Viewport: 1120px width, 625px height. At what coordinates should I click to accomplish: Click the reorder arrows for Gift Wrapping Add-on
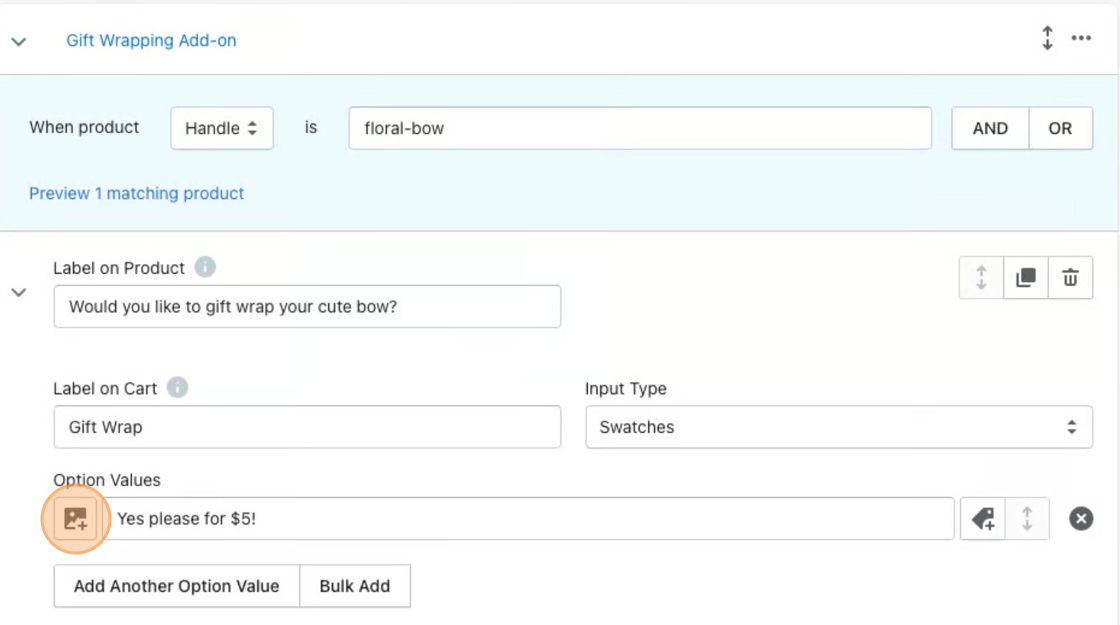pos(1047,39)
